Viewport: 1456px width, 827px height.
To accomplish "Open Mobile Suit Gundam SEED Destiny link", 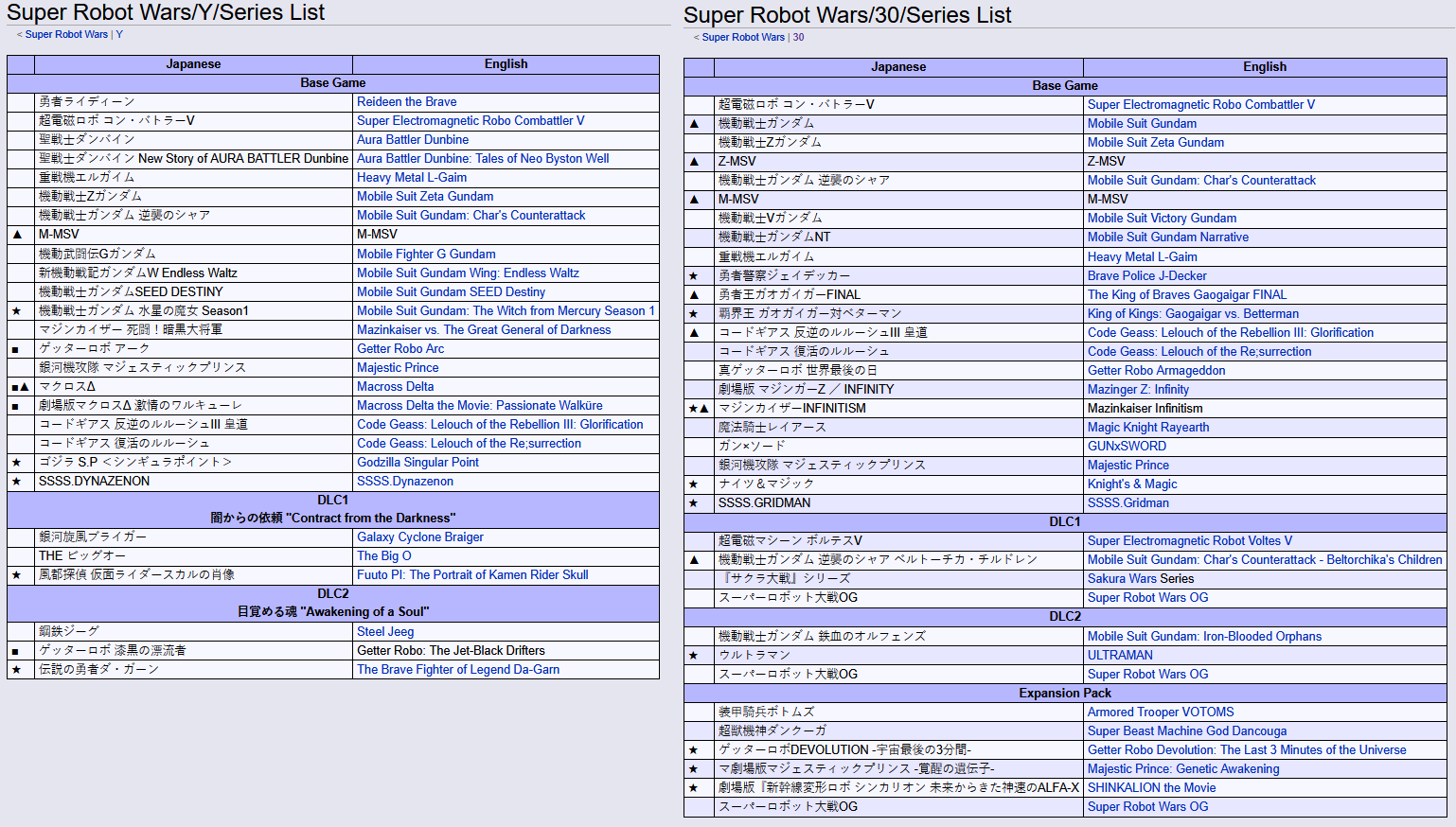I will click(451, 292).
